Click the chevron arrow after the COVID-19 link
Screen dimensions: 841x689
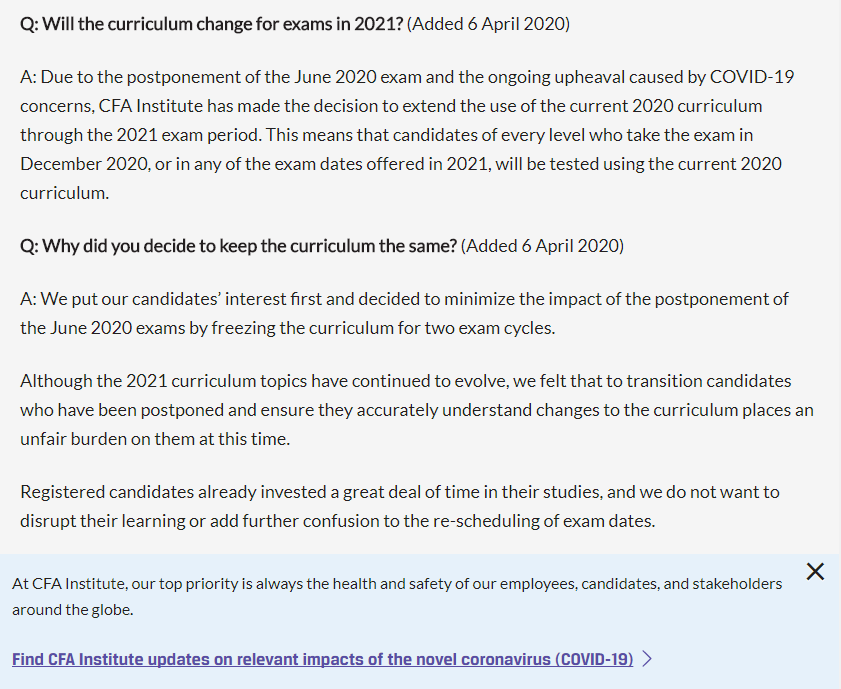tap(648, 659)
